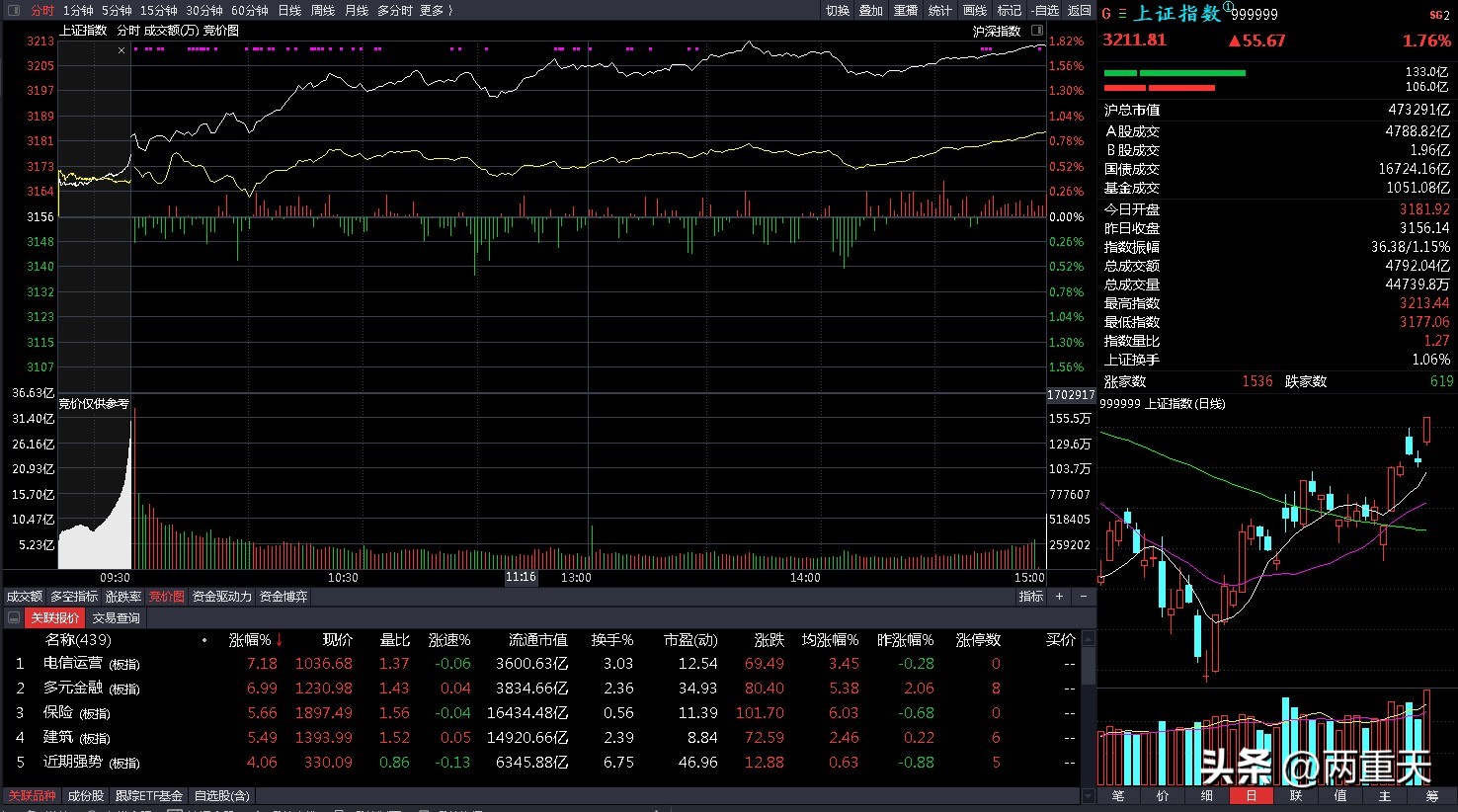Click the minus icon beside 指标
The height and width of the screenshot is (812, 1458).
coord(1083,597)
